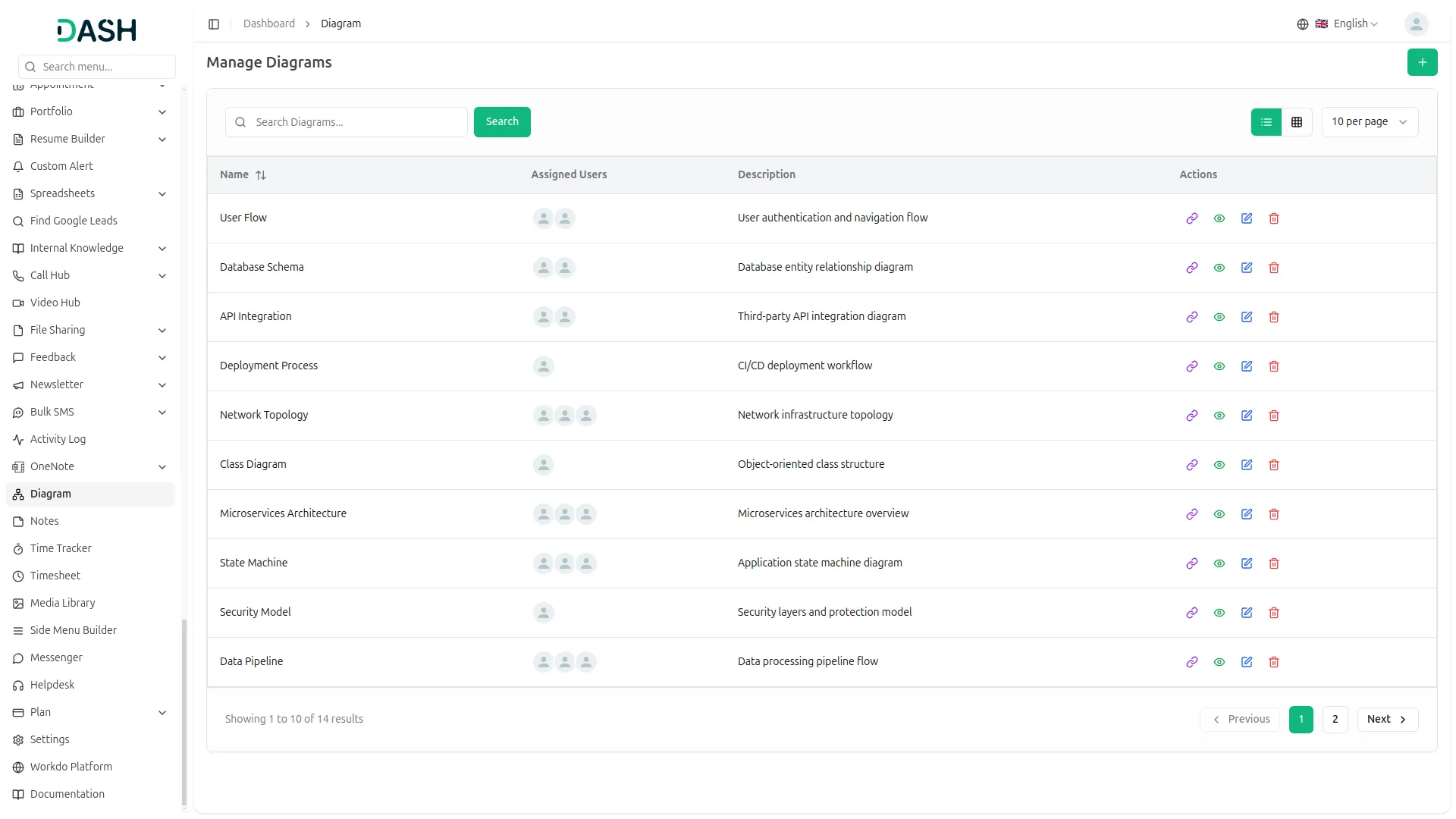Image resolution: width=1456 pixels, height=819 pixels.
Task: Open Time Tracker in the sidebar
Action: coord(61,548)
